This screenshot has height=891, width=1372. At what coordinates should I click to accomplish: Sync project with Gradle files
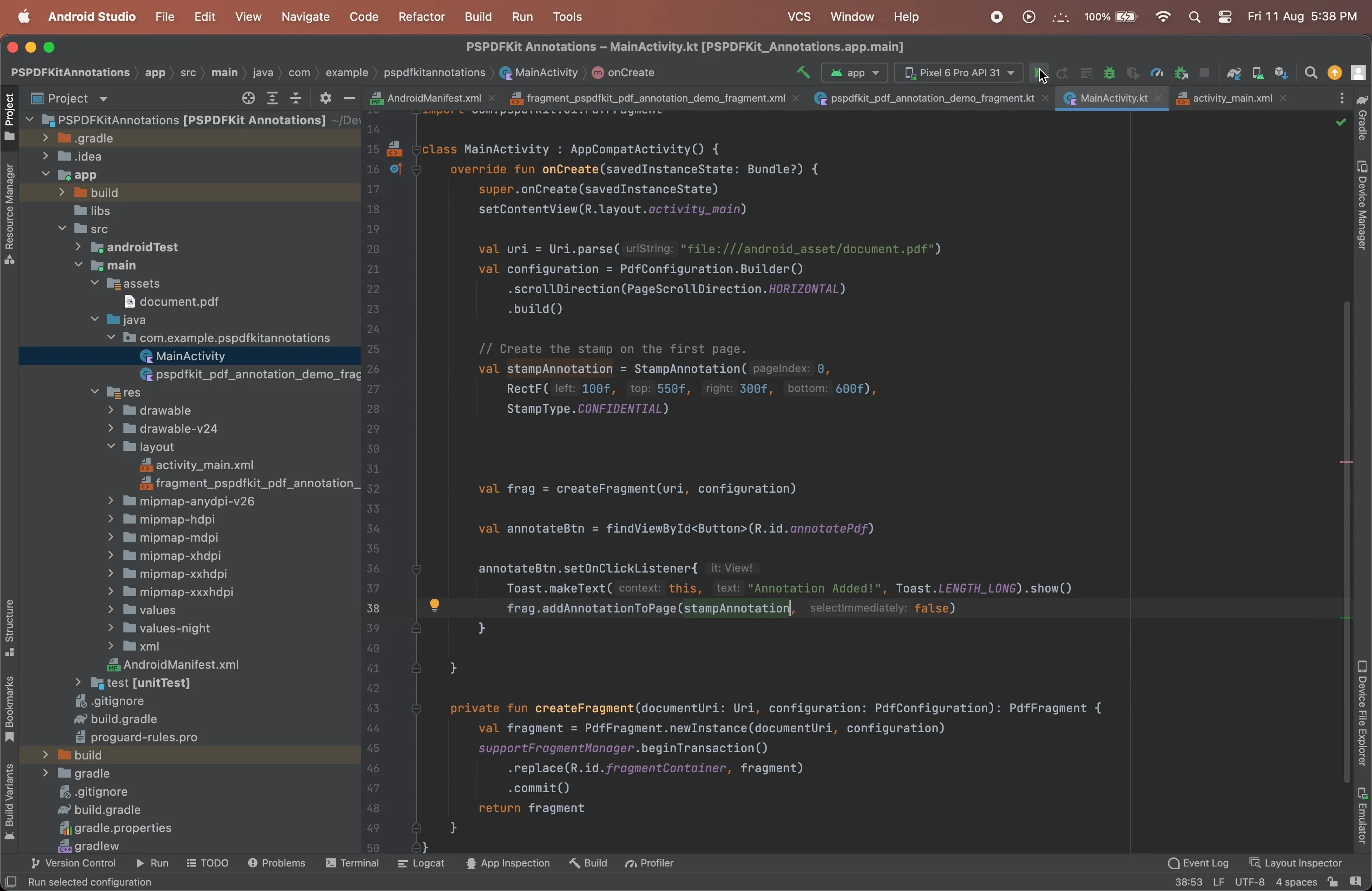[x=1234, y=73]
